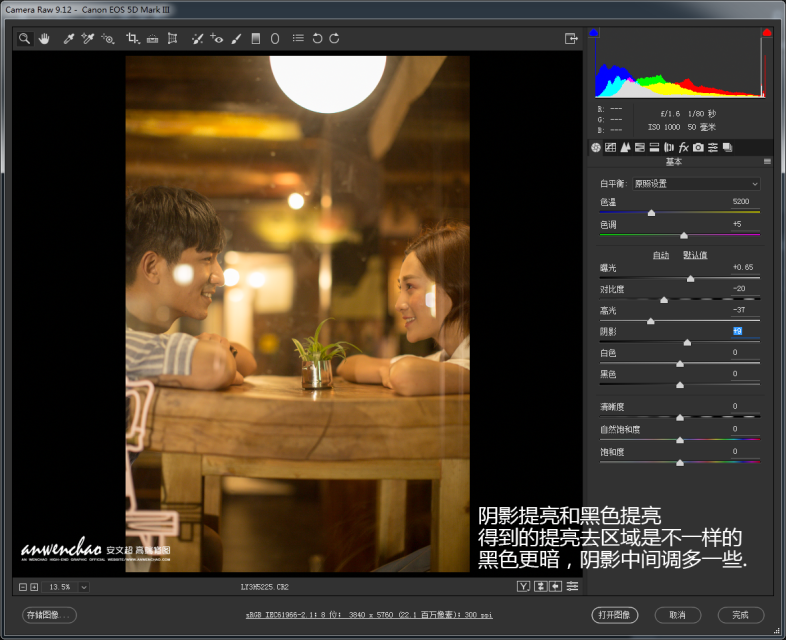786x640 pixels.
Task: Open the Basic panel flyout menu
Action: (767, 161)
